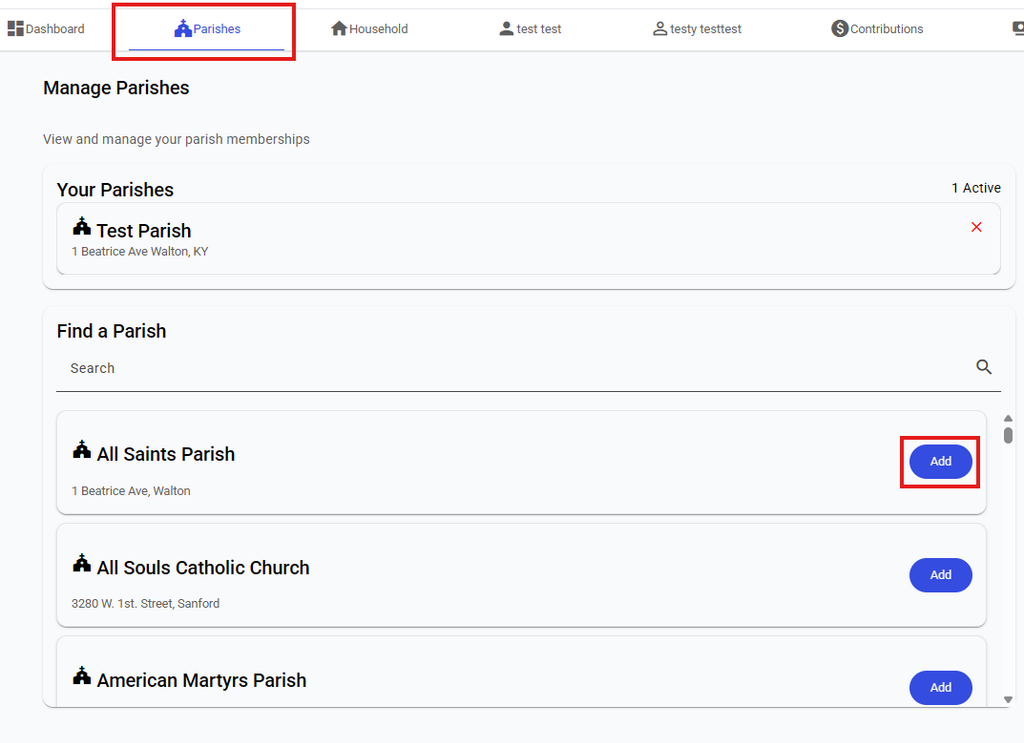The width and height of the screenshot is (1024, 743).
Task: Add All Saints Parish
Action: tap(940, 462)
